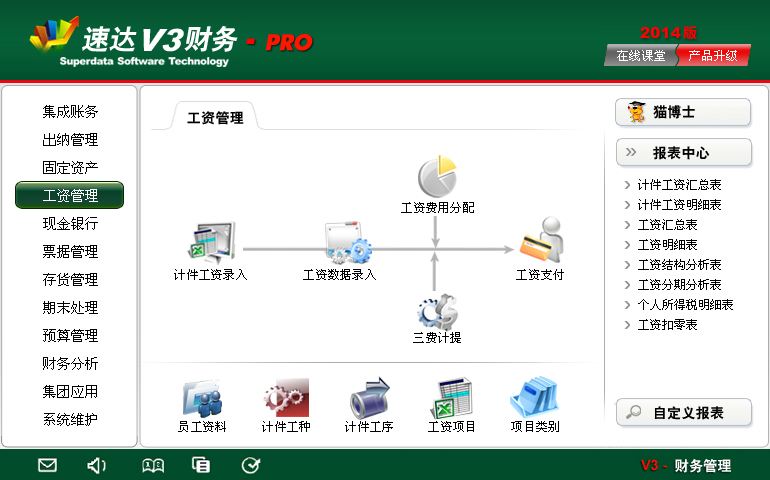
Task: Expand the arrow next to 个人所得税明细表
Action: (x=627, y=305)
